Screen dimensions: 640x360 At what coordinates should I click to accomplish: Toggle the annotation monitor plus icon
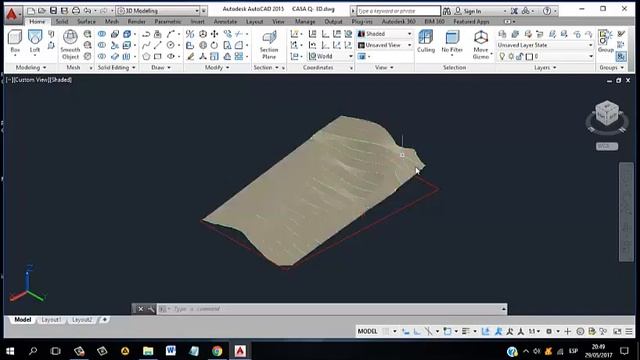click(x=567, y=331)
